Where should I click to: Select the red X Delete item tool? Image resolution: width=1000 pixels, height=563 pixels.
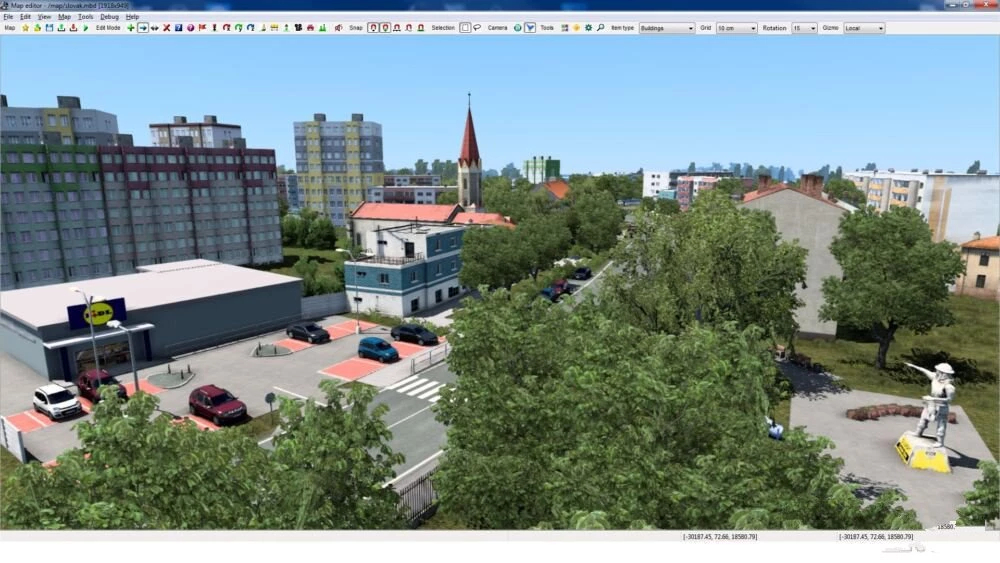(166, 28)
